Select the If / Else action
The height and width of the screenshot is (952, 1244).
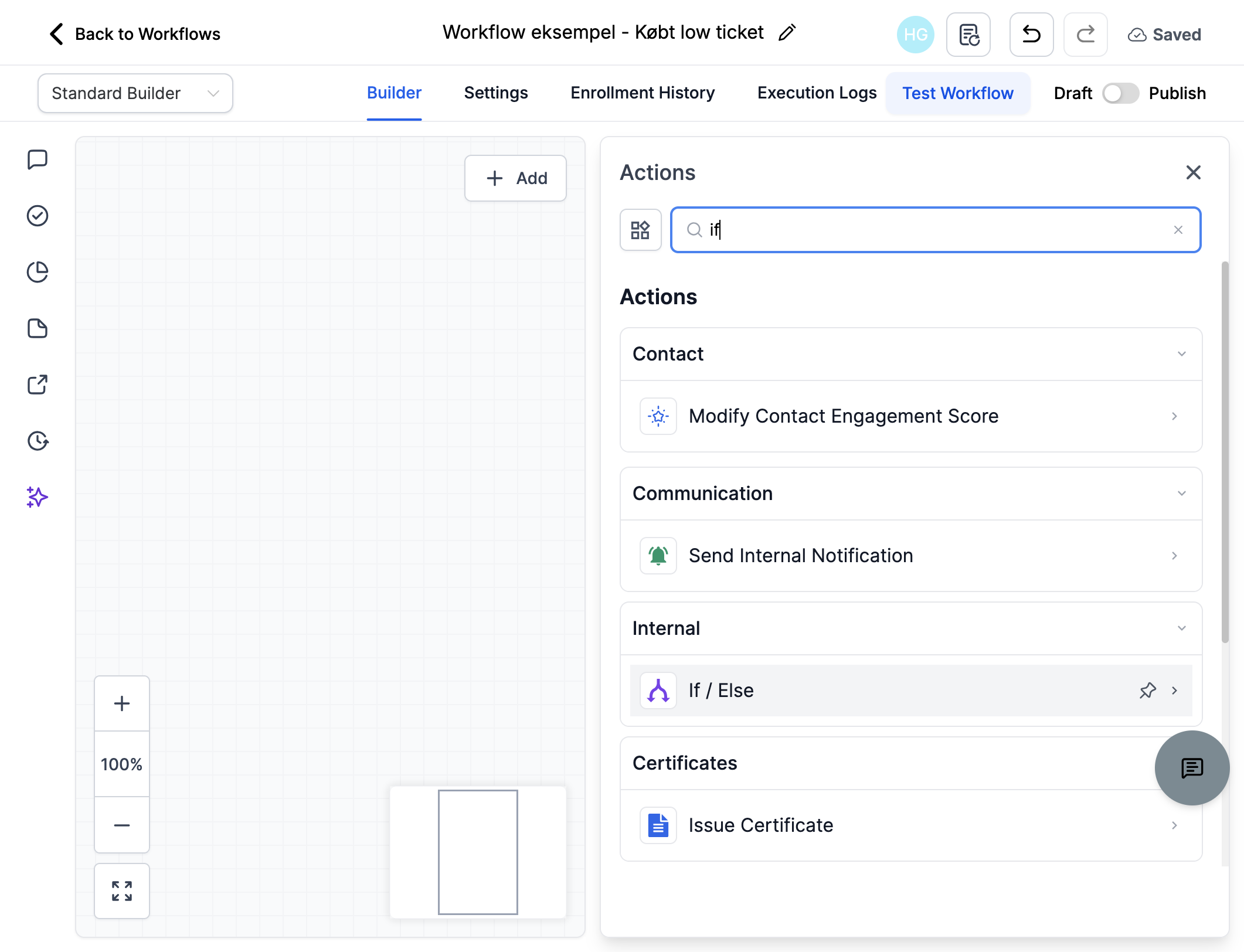pos(911,691)
